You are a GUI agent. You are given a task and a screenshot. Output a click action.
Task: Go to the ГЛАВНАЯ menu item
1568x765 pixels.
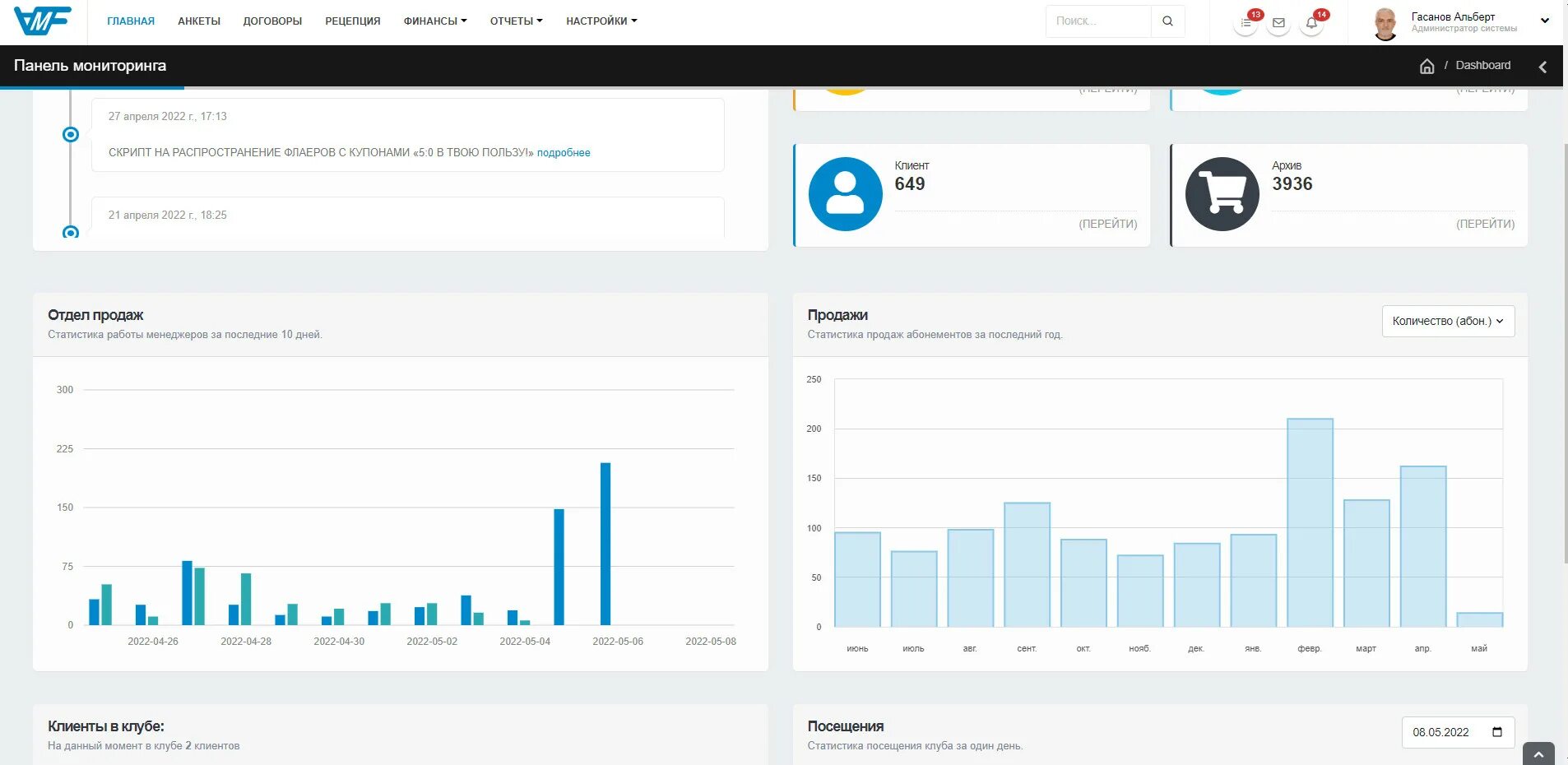[131, 21]
